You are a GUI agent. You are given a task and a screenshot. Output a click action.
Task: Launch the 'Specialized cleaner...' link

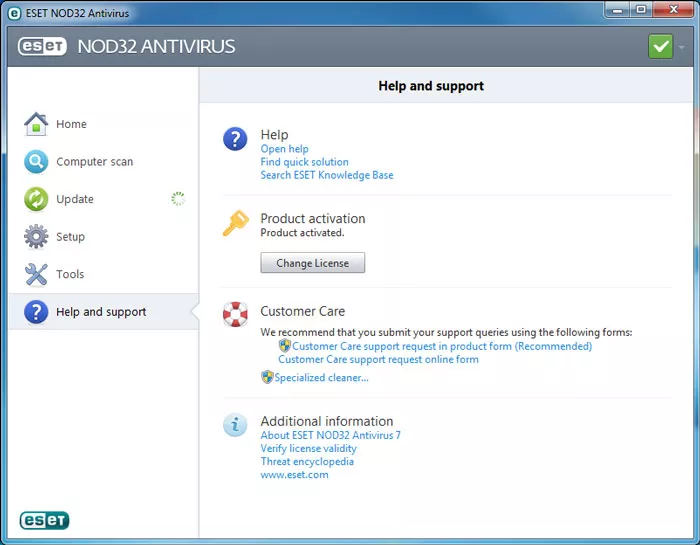tap(321, 378)
